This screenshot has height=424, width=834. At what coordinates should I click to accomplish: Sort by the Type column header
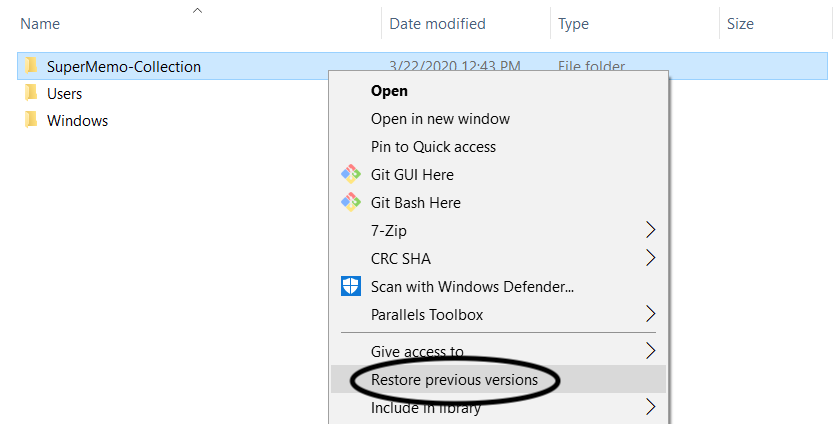tap(573, 24)
